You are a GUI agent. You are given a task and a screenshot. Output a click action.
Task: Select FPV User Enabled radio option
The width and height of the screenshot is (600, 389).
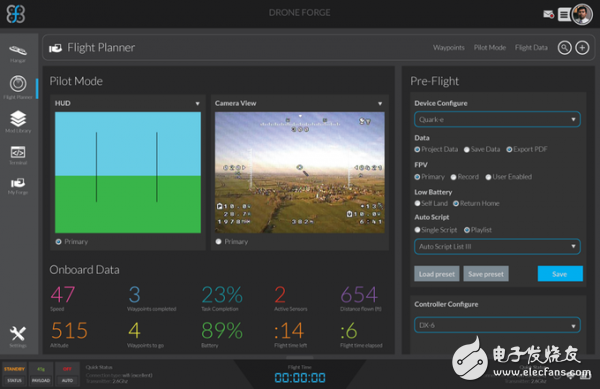(x=488, y=177)
